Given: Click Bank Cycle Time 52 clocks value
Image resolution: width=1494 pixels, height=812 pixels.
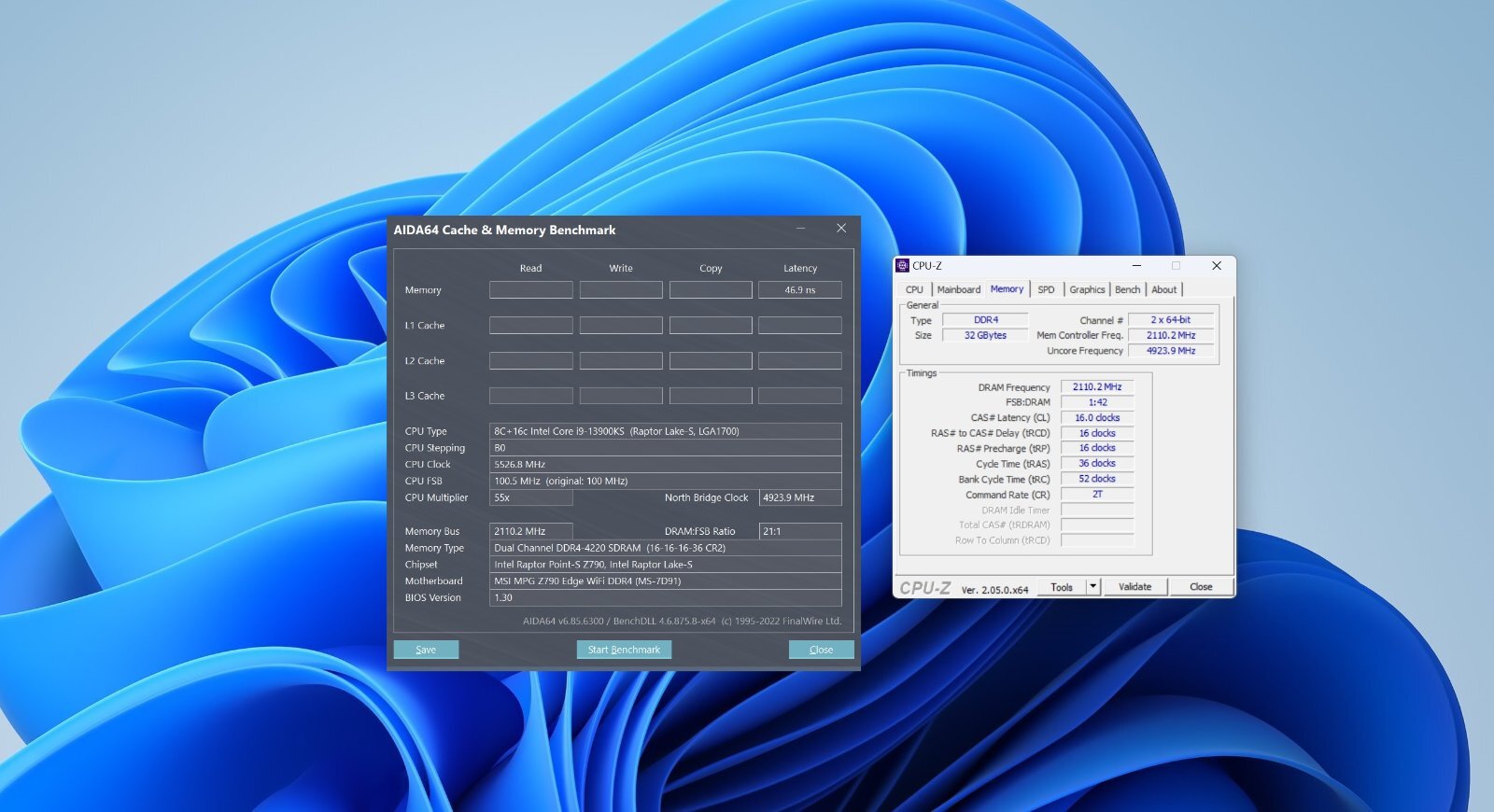Looking at the screenshot, I should (1097, 479).
